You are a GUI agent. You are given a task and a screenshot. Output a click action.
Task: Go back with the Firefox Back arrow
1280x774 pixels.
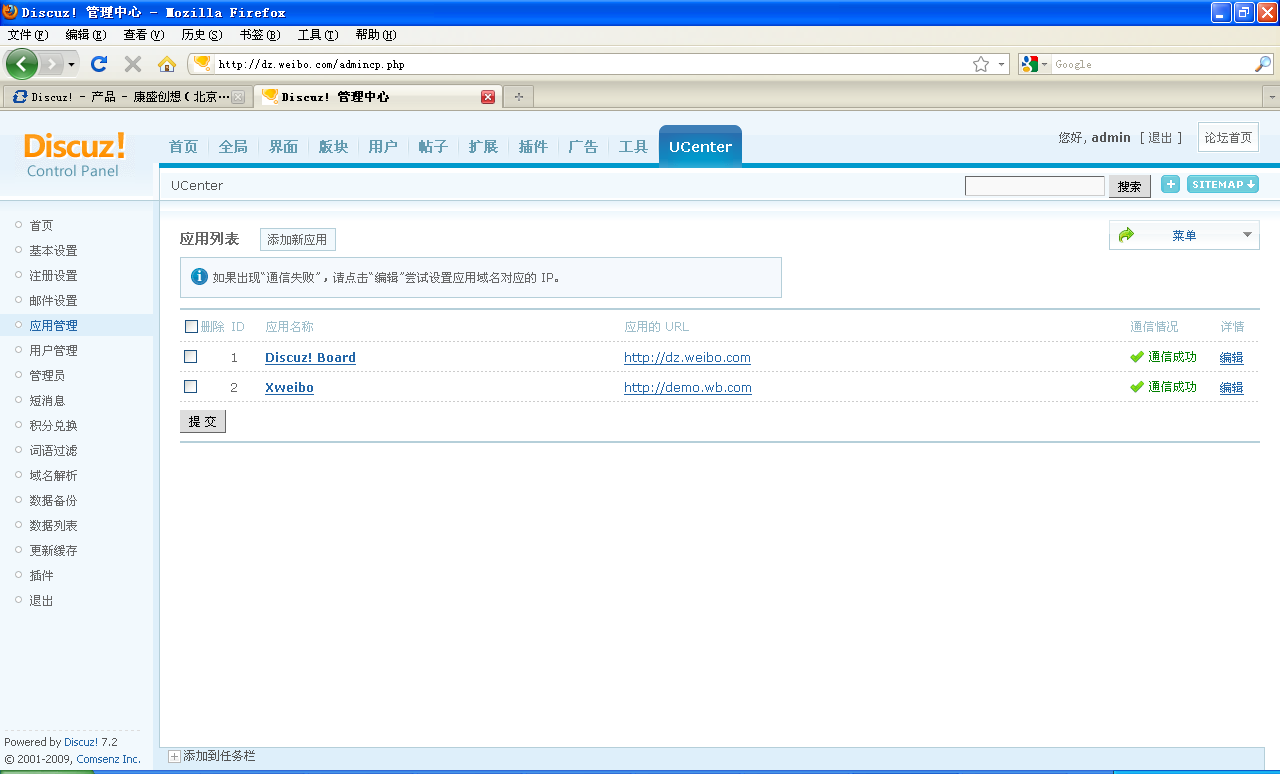[22, 64]
